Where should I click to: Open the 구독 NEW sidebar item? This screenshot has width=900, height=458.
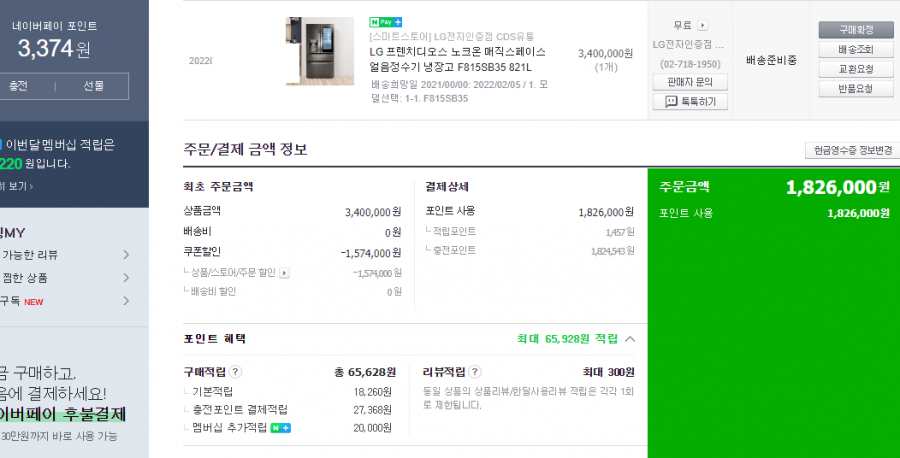(x=66, y=301)
